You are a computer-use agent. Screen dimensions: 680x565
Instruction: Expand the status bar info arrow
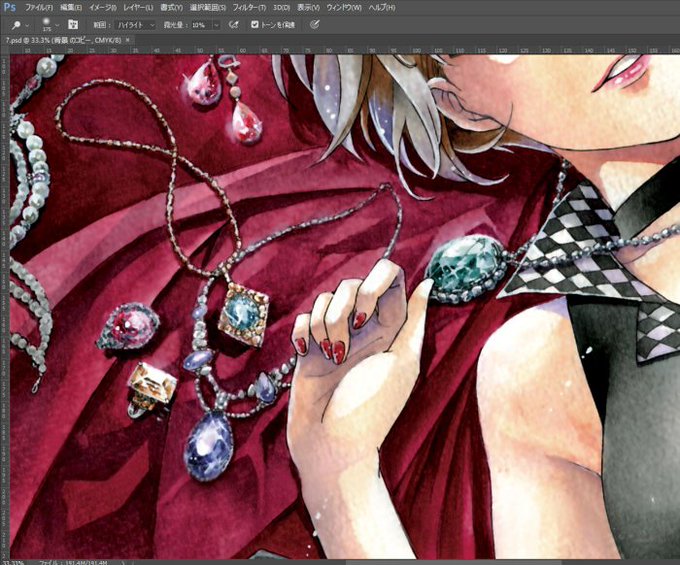123,562
